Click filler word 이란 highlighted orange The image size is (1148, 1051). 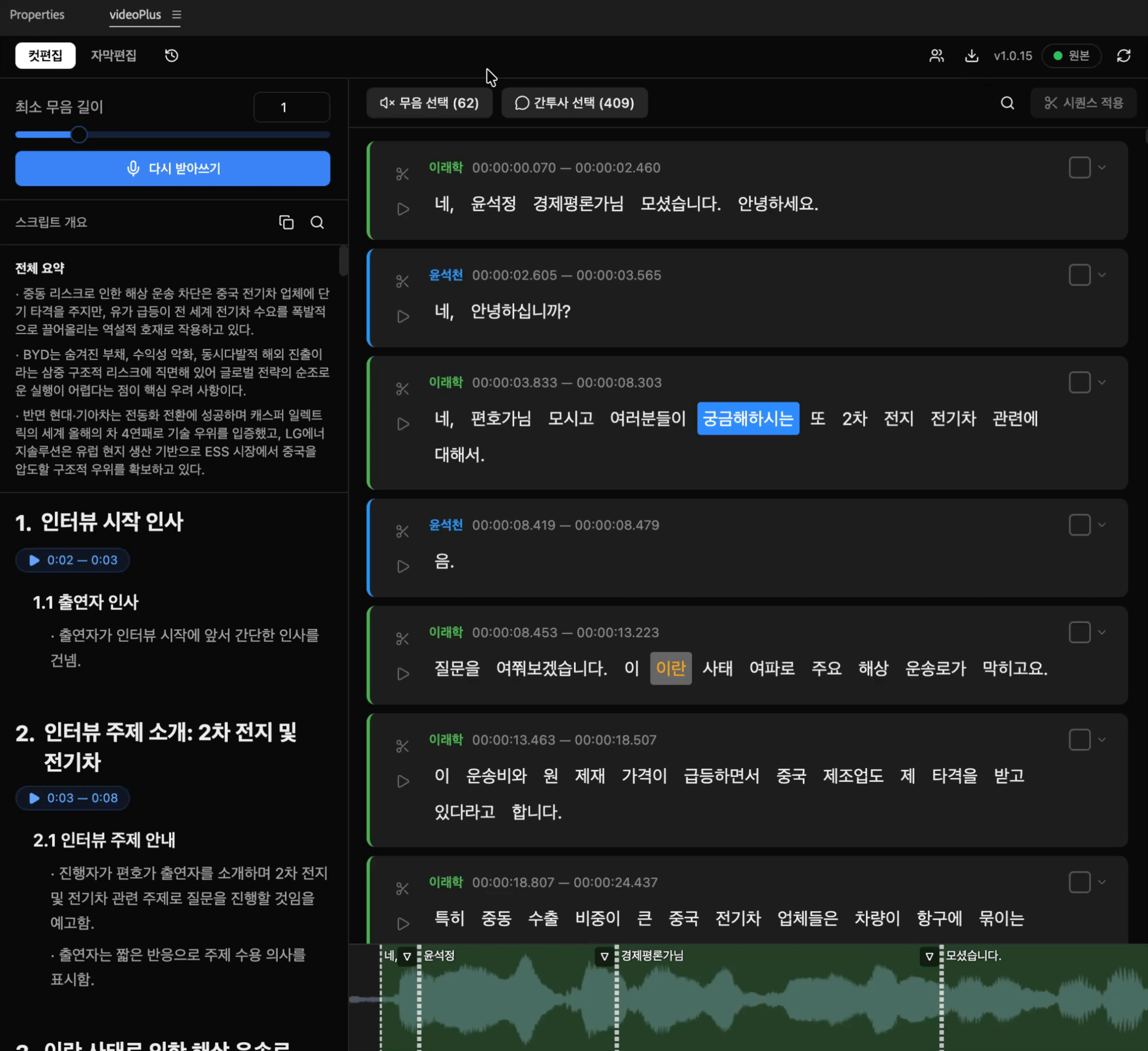[670, 668]
